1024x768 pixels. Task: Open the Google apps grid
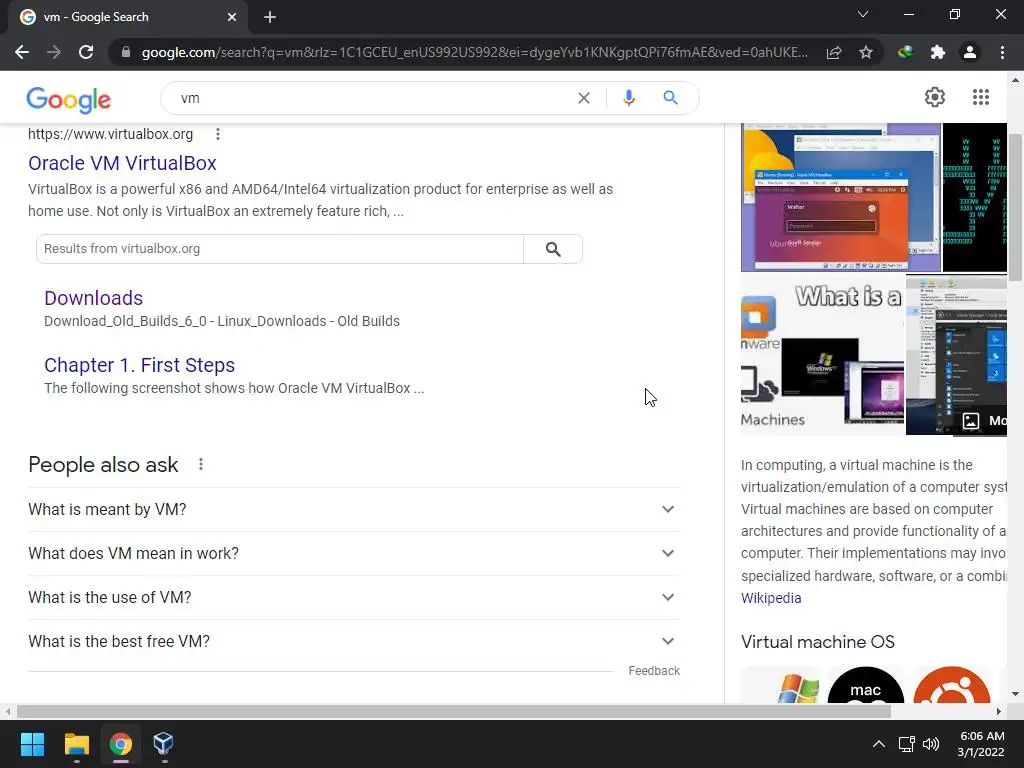[981, 97]
